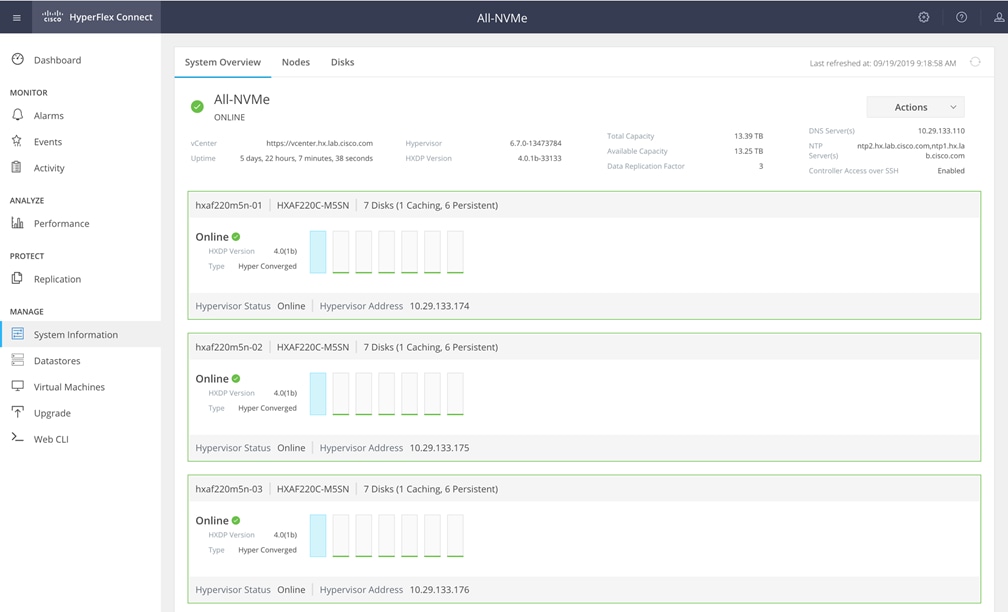Click the HXDP Version value 4.0.1b-33133
This screenshot has width=1008, height=612.
click(539, 158)
